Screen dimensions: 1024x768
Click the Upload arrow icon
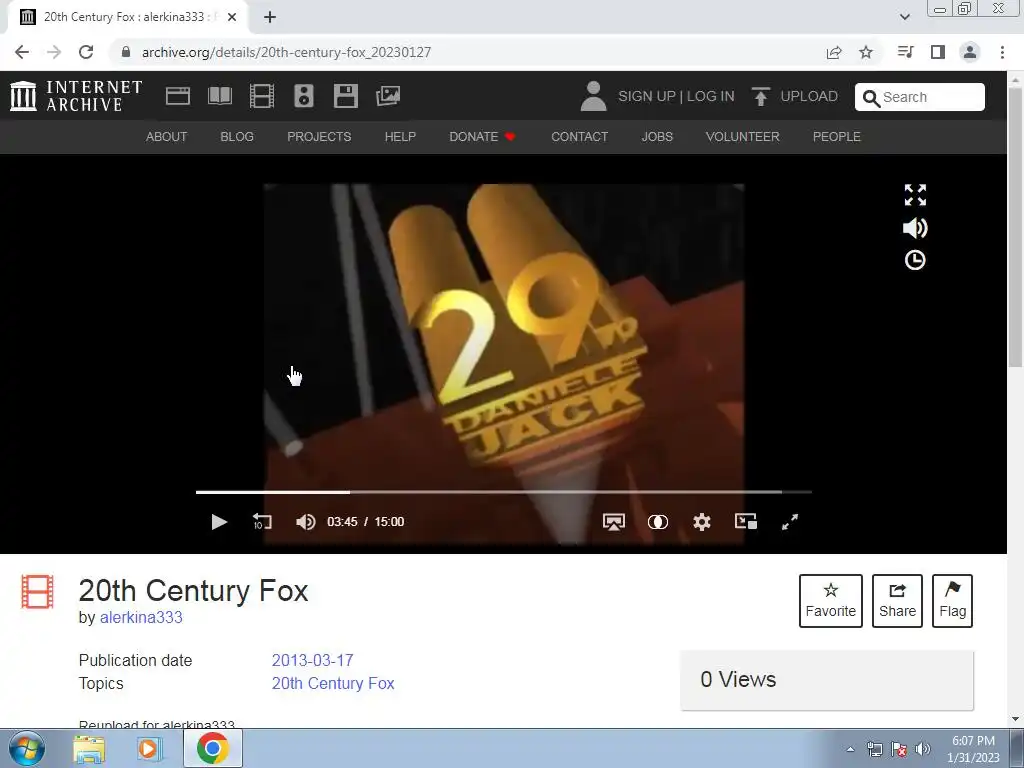[x=760, y=96]
